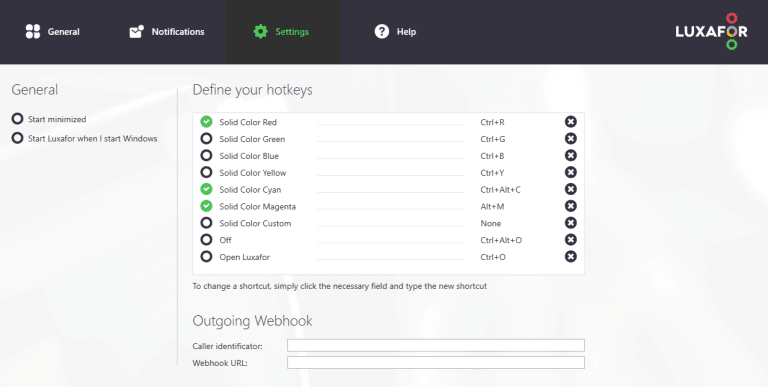Open the General tab
This screenshot has width=768, height=387.
tap(52, 32)
